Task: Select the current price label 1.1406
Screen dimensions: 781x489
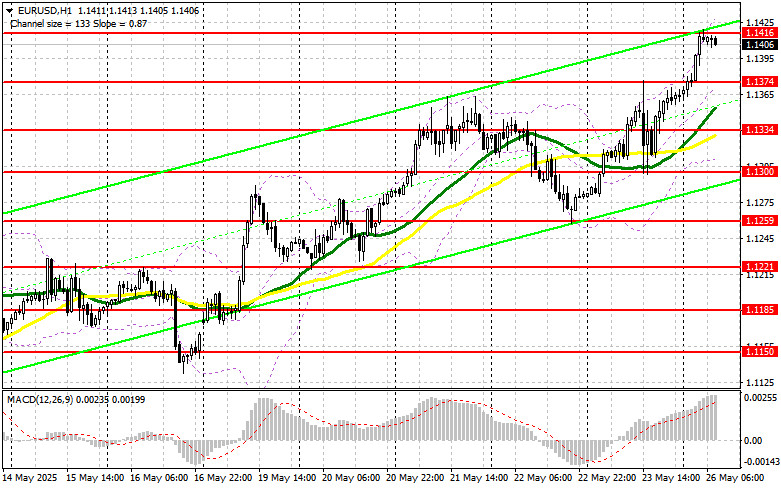Action: coord(760,45)
